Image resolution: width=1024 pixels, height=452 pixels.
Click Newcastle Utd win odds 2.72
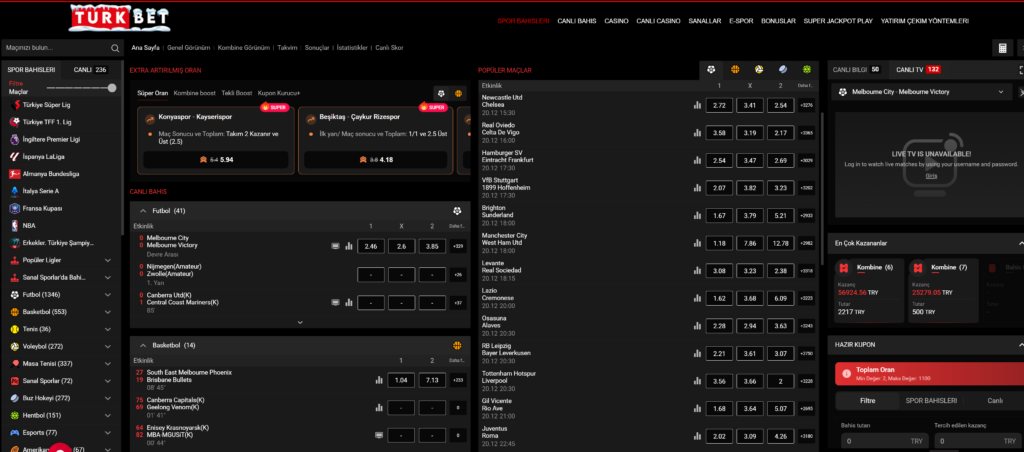(x=718, y=105)
